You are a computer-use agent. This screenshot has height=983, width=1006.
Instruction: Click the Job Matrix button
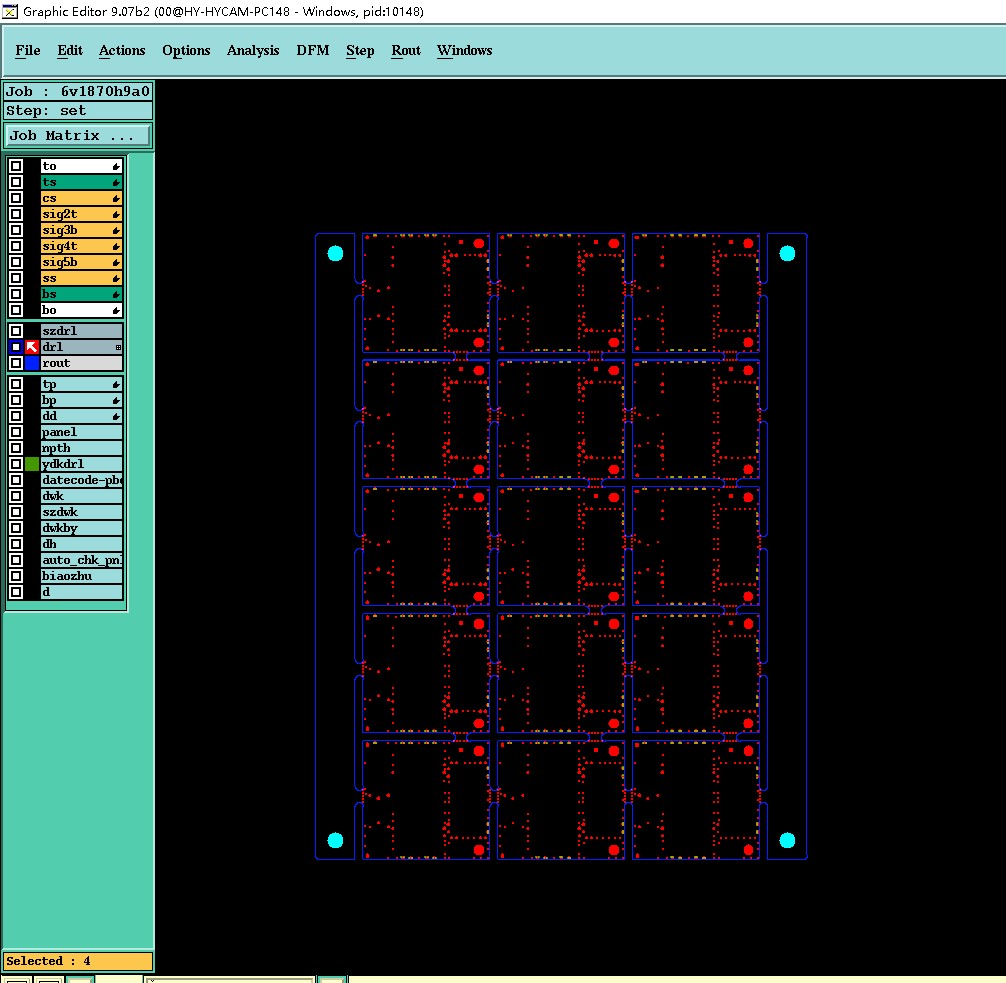(x=78, y=135)
